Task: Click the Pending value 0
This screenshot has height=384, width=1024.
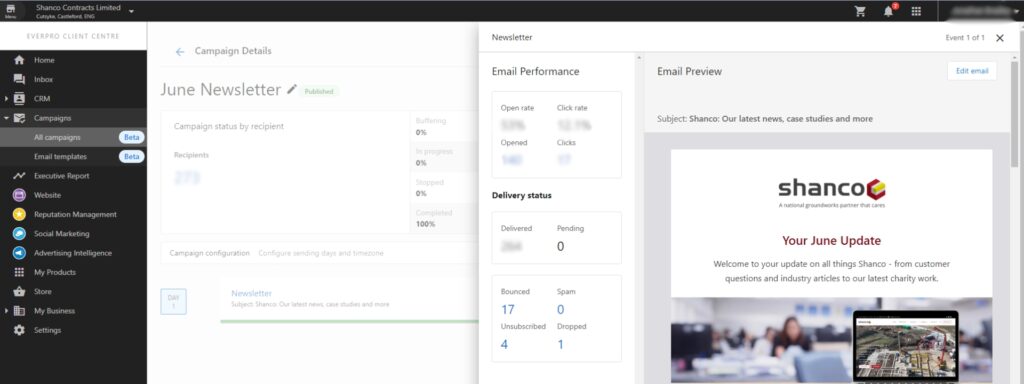Action: 560,246
